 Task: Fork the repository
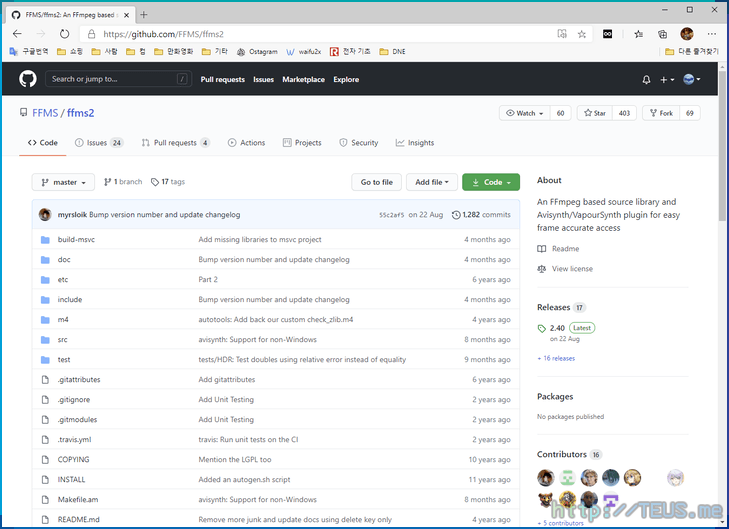click(661, 113)
